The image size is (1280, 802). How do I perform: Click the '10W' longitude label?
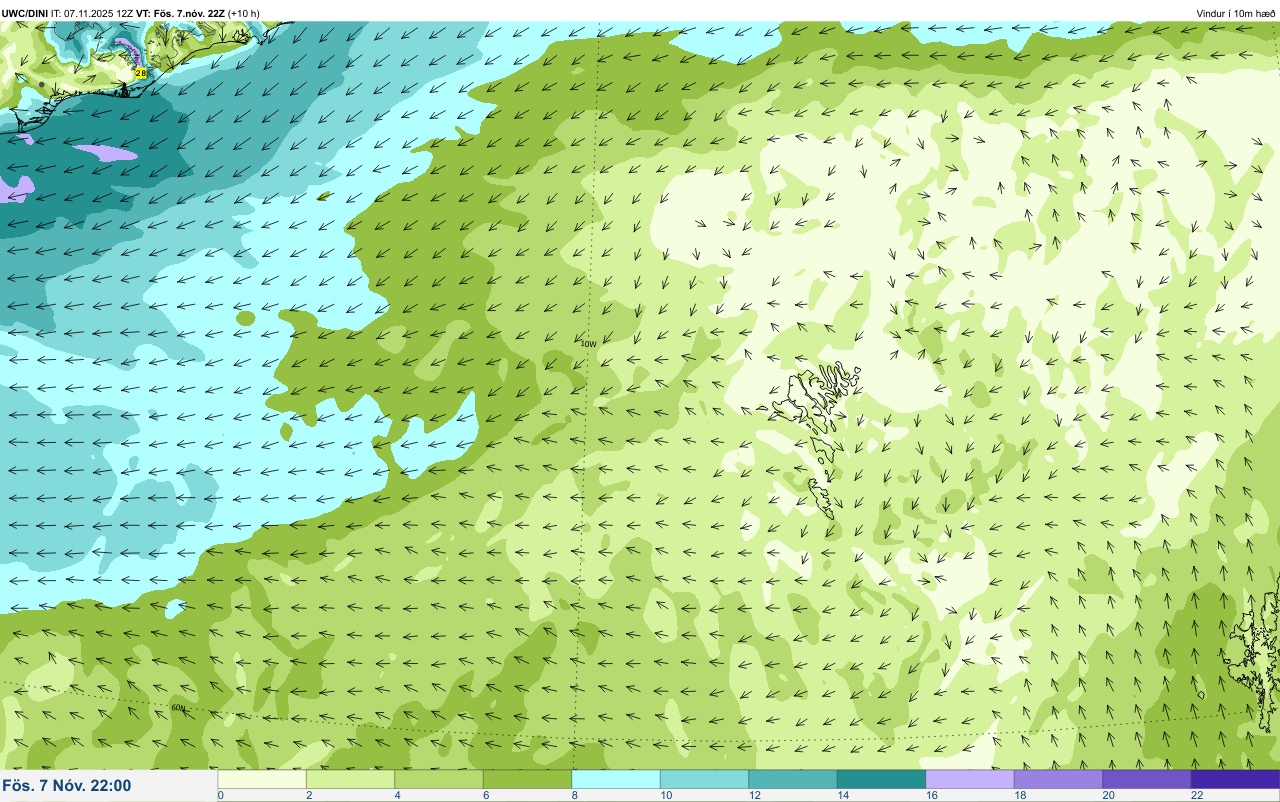click(x=588, y=343)
